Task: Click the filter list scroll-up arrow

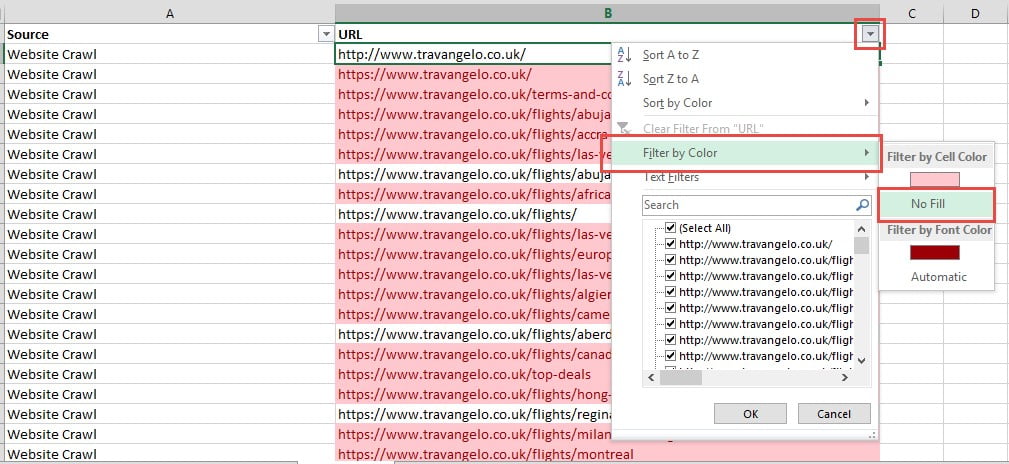Action: point(862,228)
